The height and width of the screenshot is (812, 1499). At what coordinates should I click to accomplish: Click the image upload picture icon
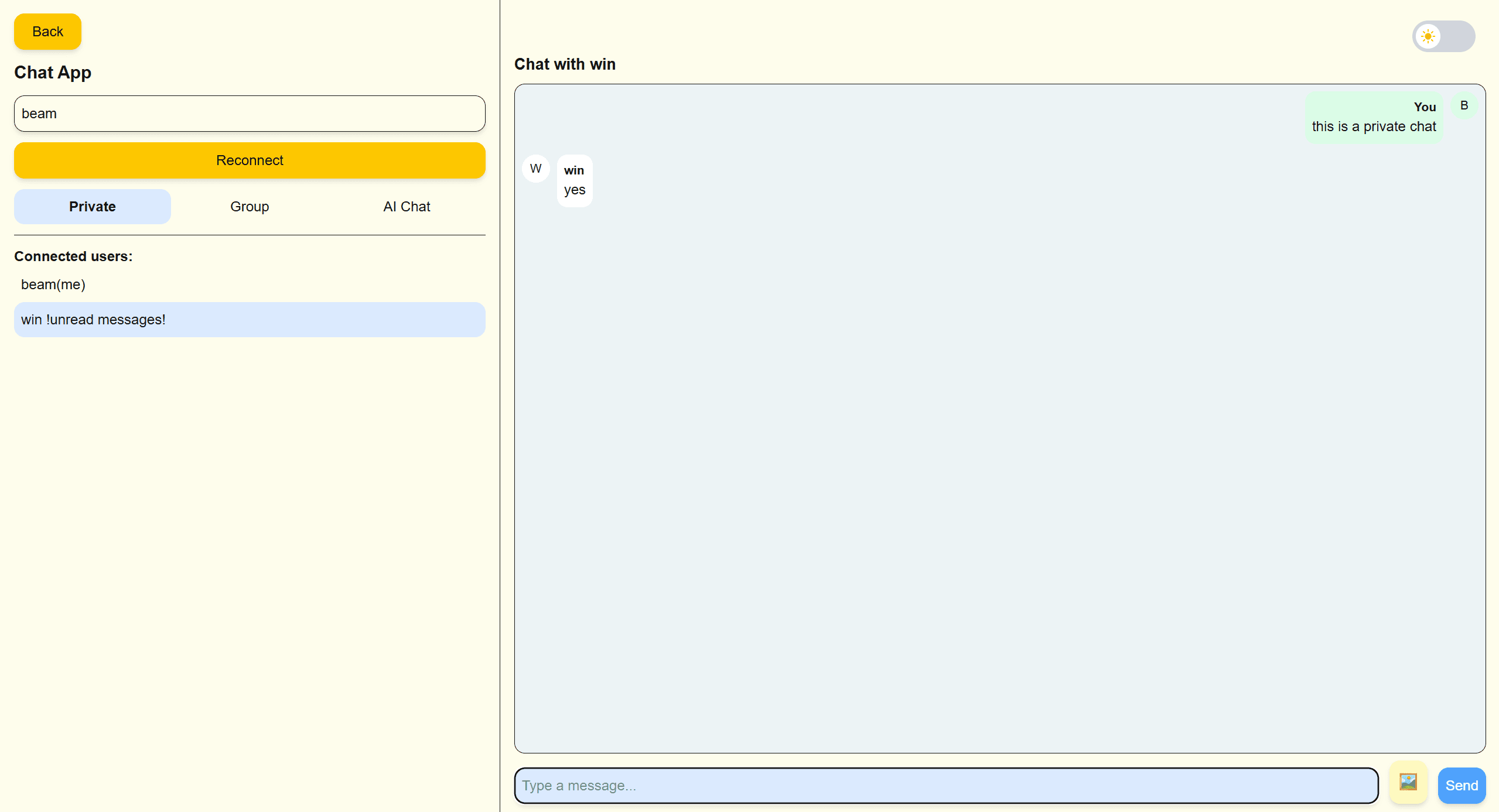[x=1408, y=783]
